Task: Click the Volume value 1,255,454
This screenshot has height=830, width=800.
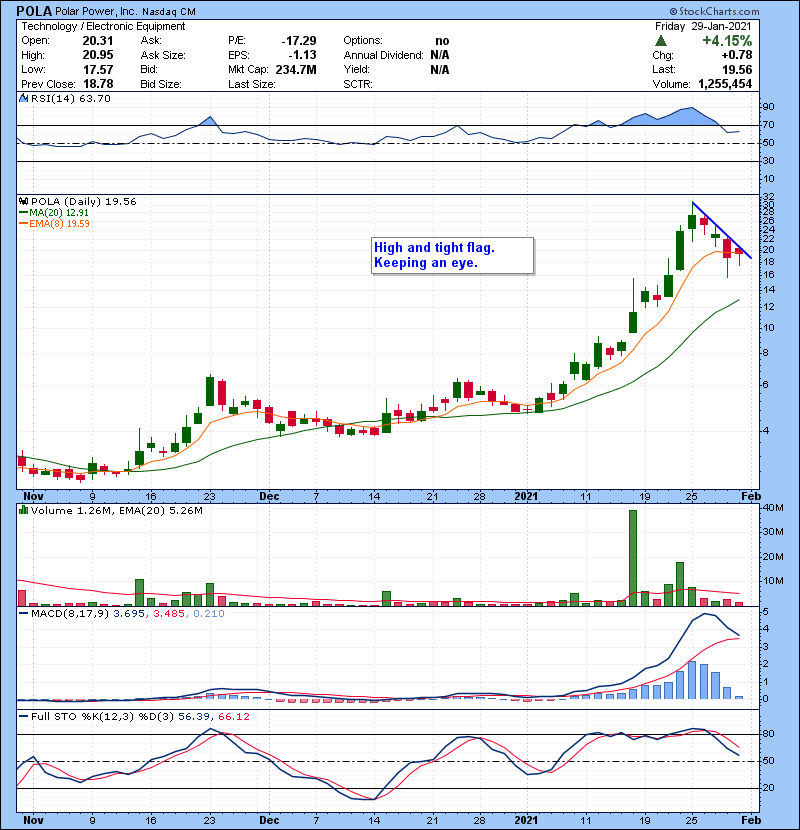Action: pyautogui.click(x=725, y=84)
